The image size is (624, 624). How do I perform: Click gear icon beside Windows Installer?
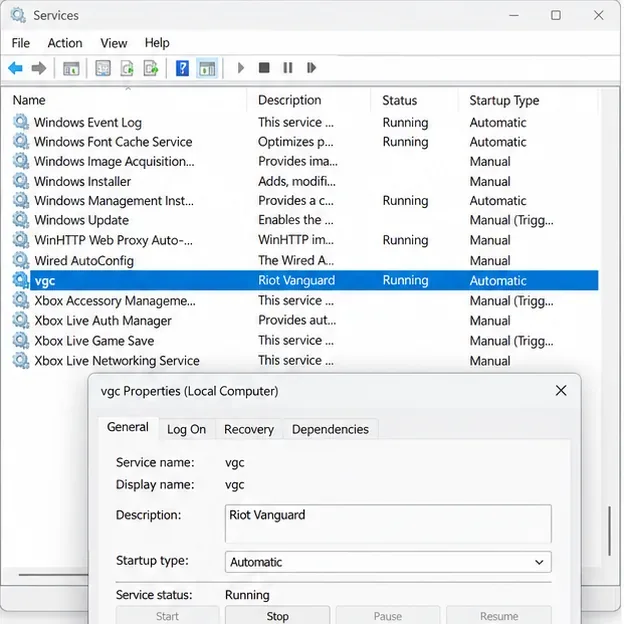pyautogui.click(x=21, y=181)
